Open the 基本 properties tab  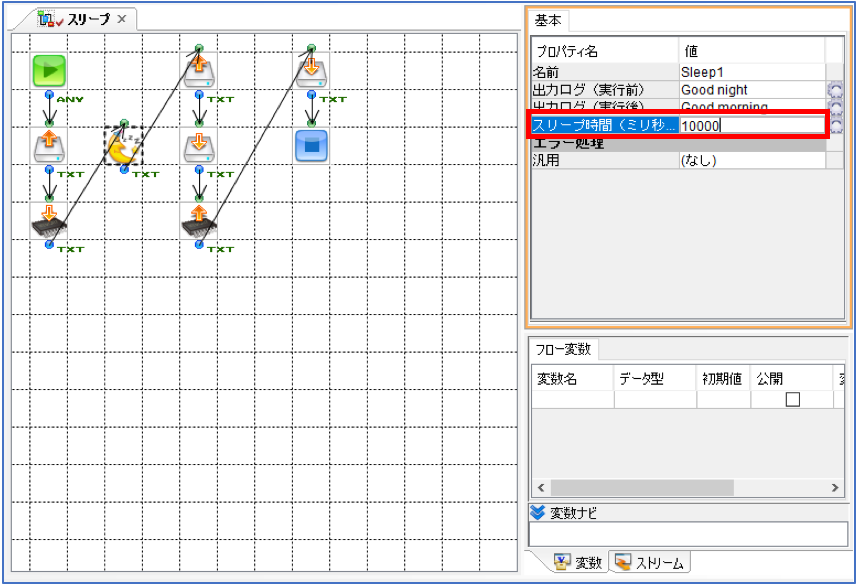point(548,21)
